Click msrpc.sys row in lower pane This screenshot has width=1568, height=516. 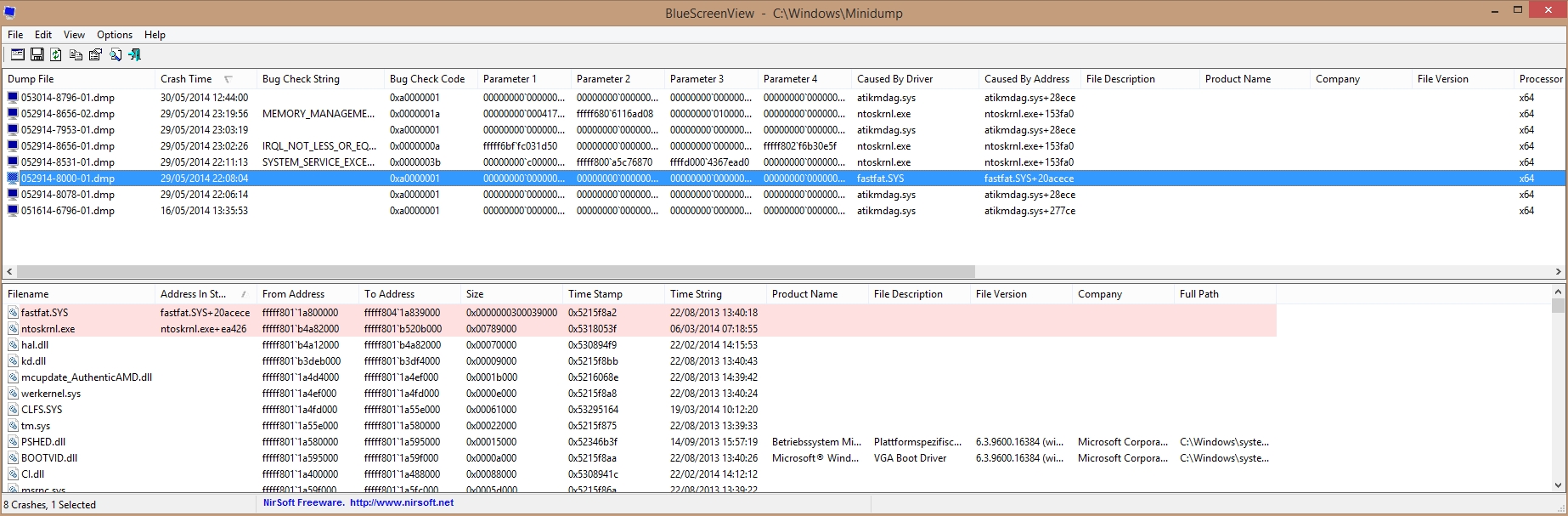(x=640, y=490)
